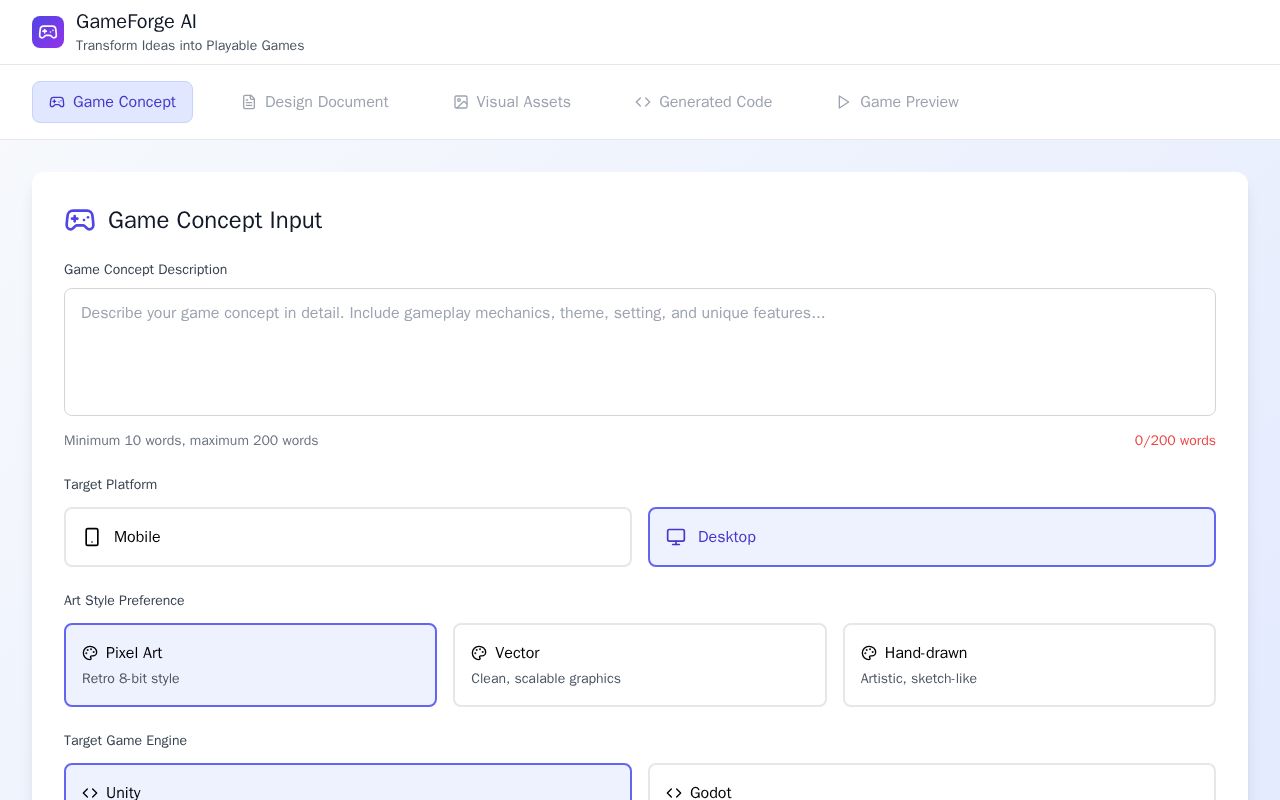The image size is (1280, 800).
Task: Switch to the Game Concept tab
Action: point(112,102)
